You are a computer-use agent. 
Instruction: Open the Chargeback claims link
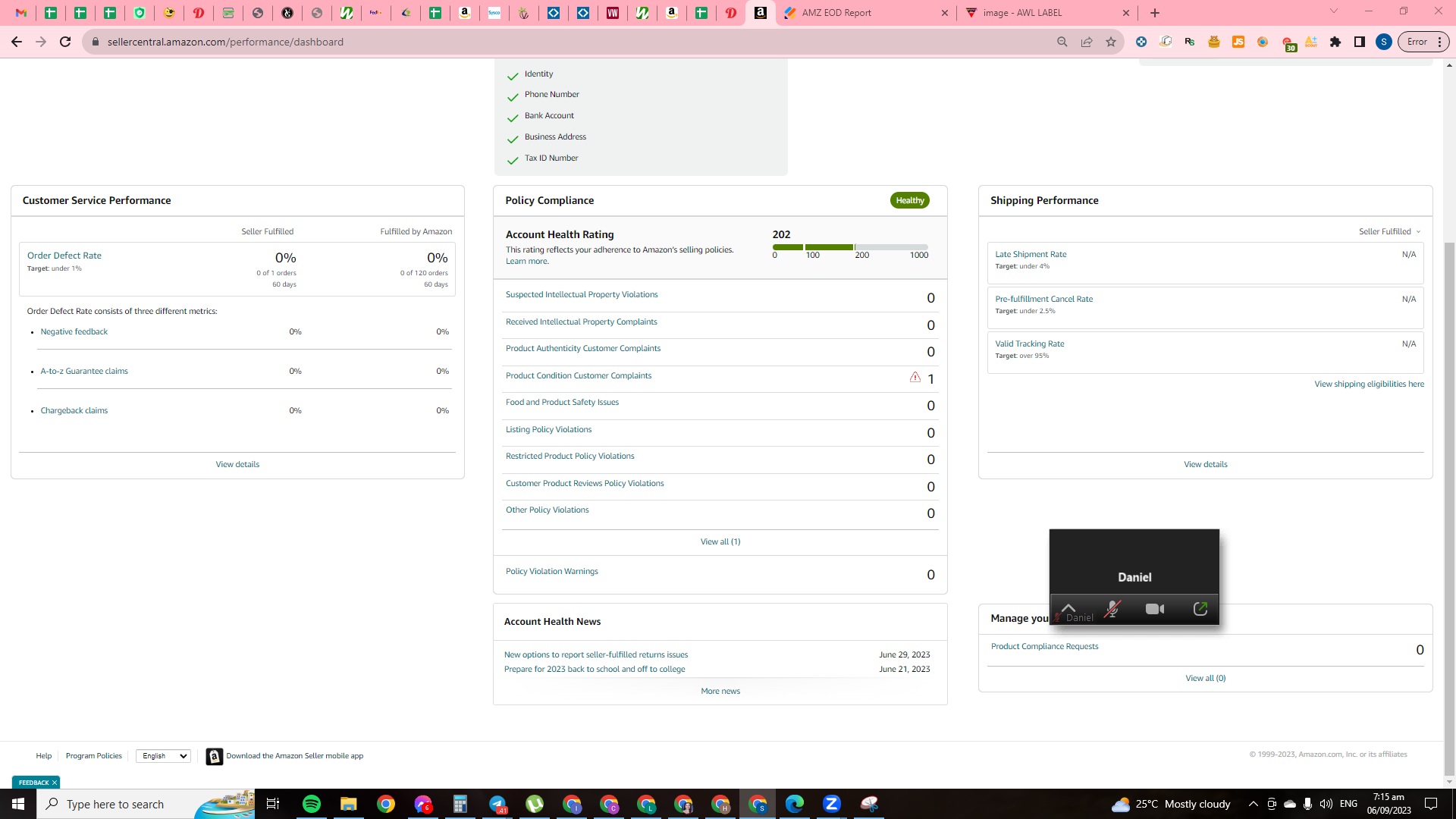pos(74,411)
